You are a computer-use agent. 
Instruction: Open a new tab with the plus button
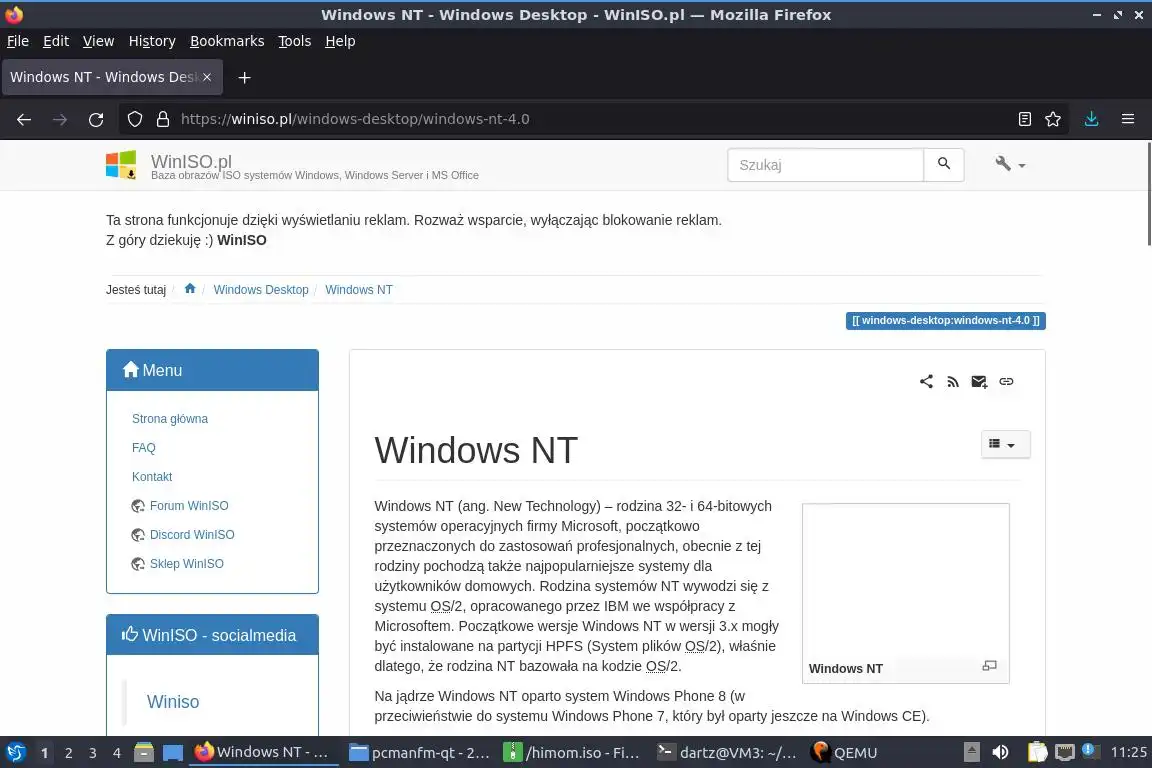pyautogui.click(x=245, y=77)
